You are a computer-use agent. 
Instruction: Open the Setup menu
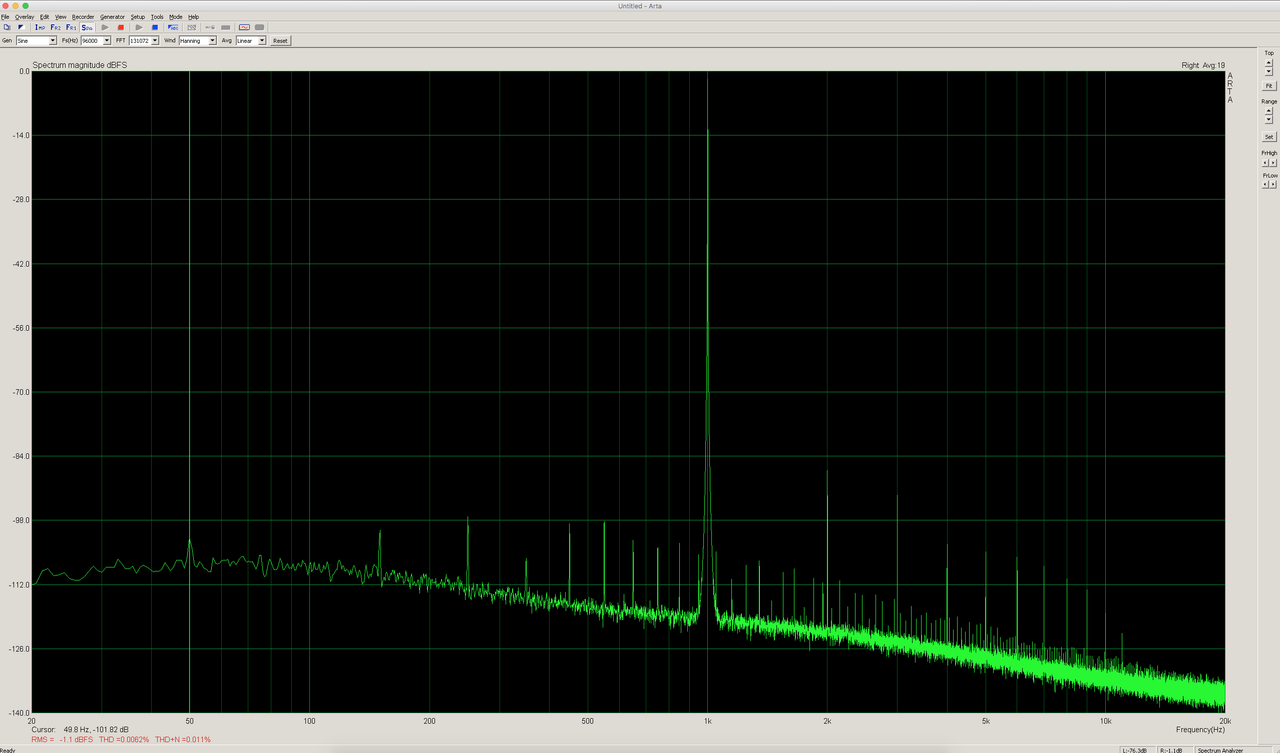pyautogui.click(x=138, y=17)
